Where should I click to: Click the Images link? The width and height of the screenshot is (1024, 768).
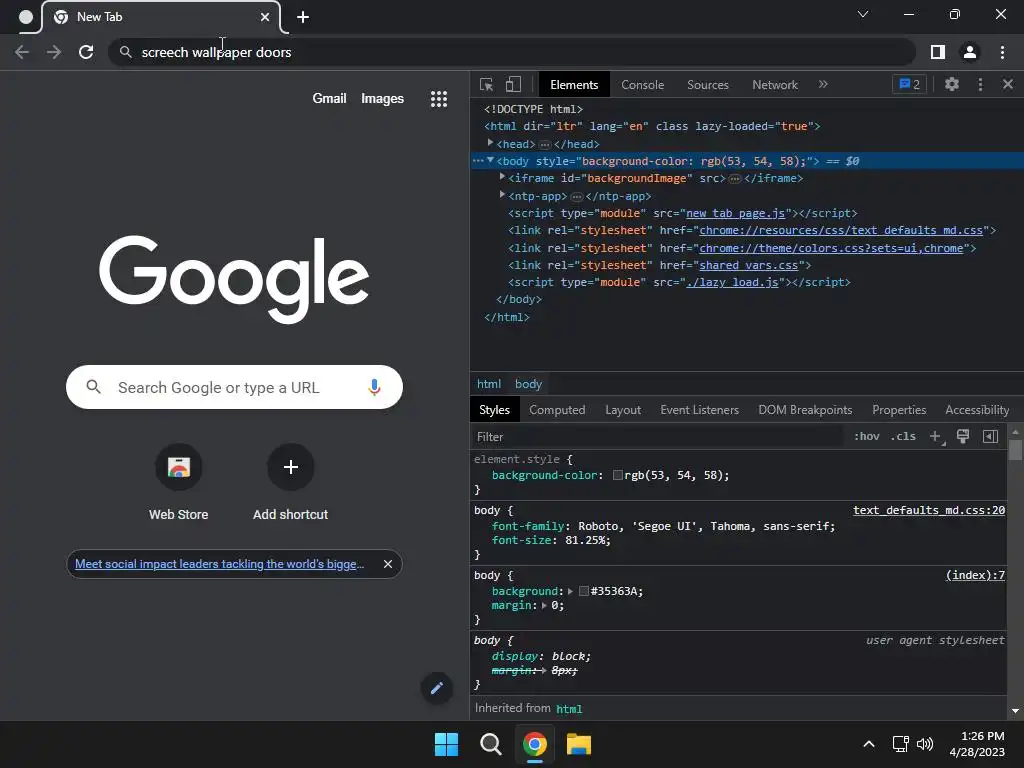click(382, 99)
